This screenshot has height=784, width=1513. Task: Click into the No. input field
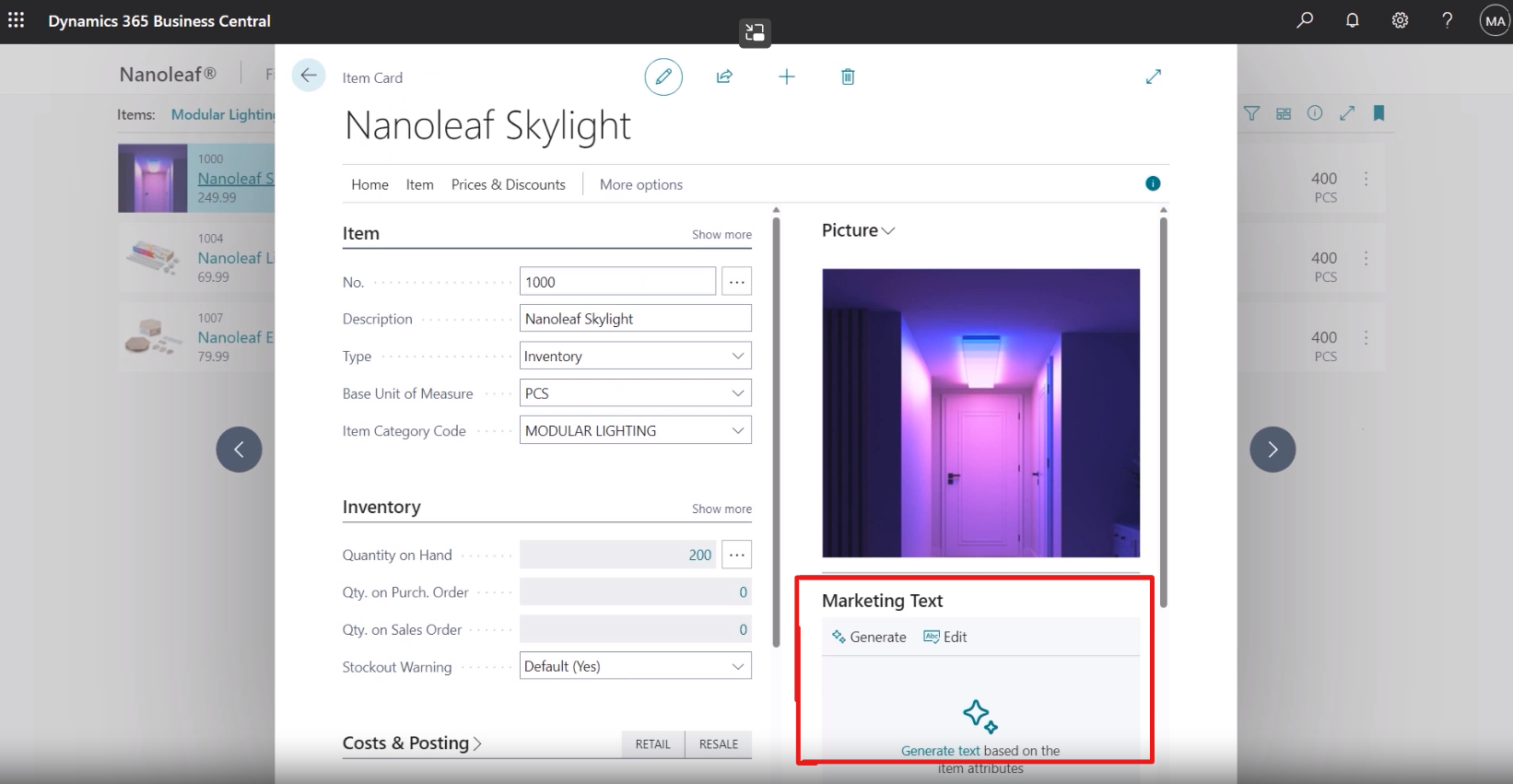point(617,281)
